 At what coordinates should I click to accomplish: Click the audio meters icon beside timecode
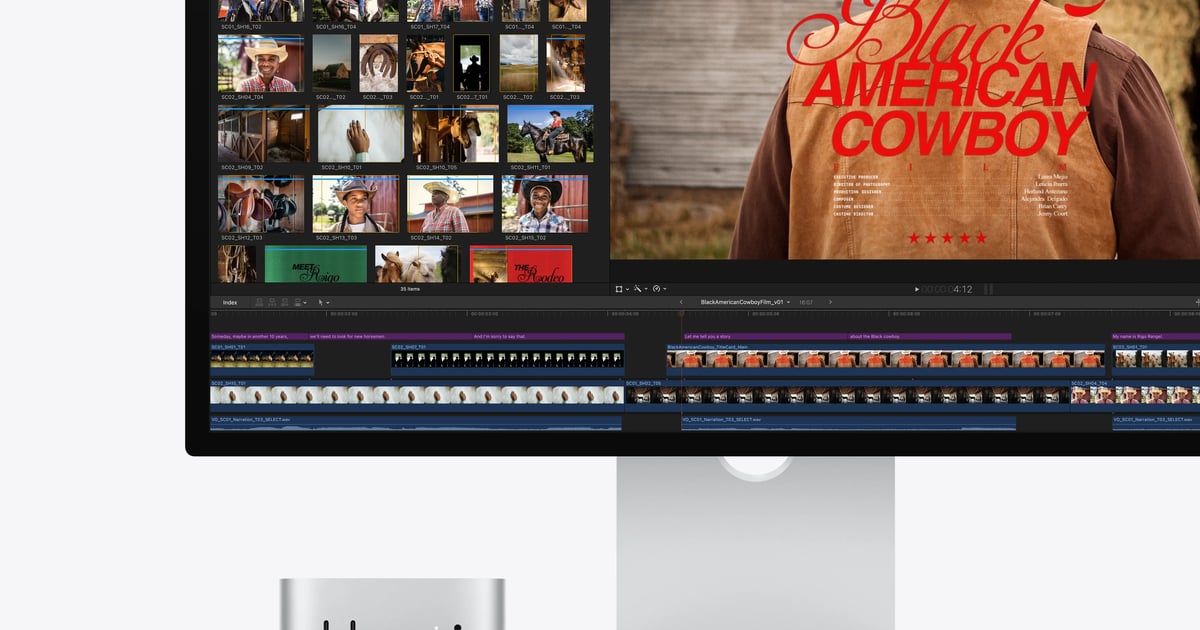(989, 289)
